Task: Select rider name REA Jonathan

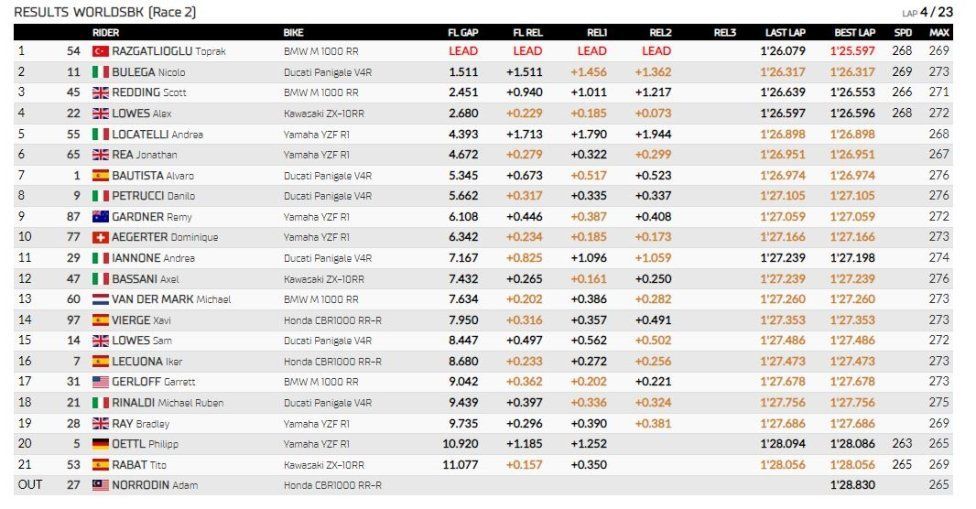Action: click(144, 154)
